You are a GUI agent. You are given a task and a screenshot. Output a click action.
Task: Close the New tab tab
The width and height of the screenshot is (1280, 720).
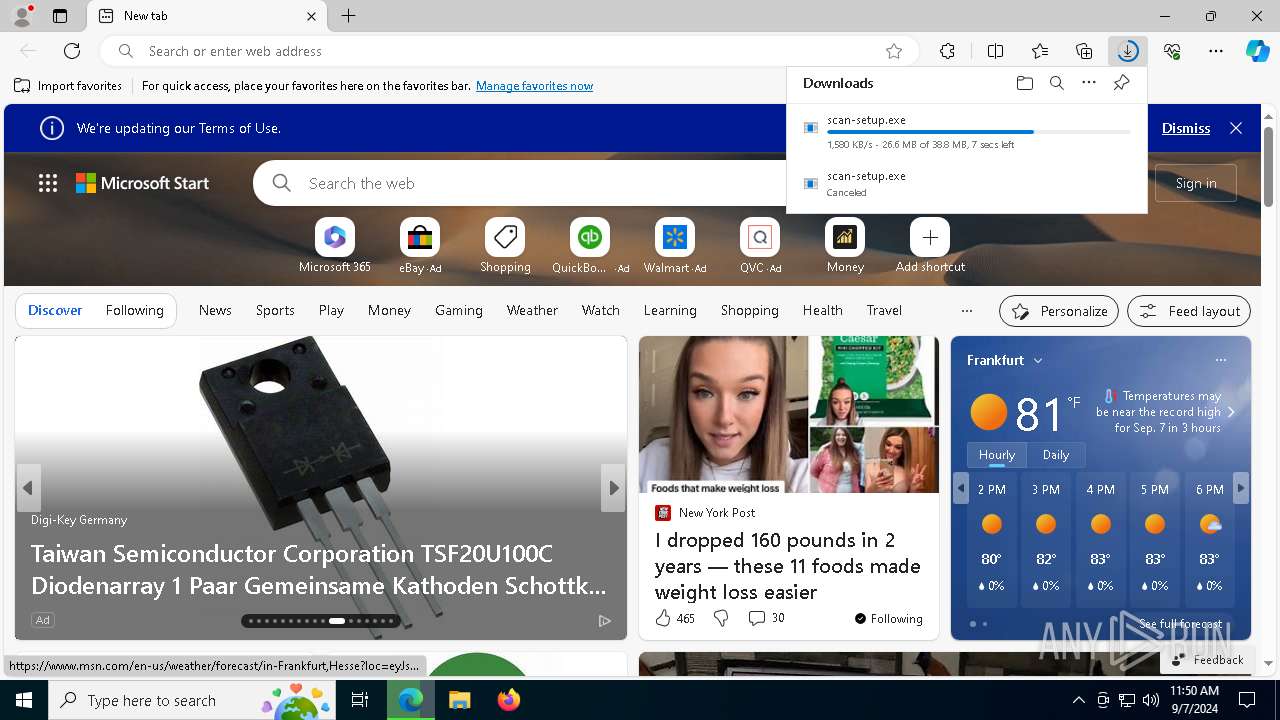pos(311,16)
